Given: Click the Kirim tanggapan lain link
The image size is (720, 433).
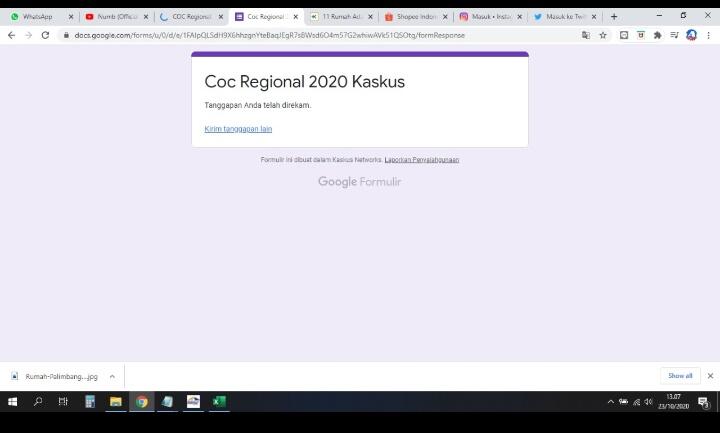Looking at the screenshot, I should click(x=238, y=129).
